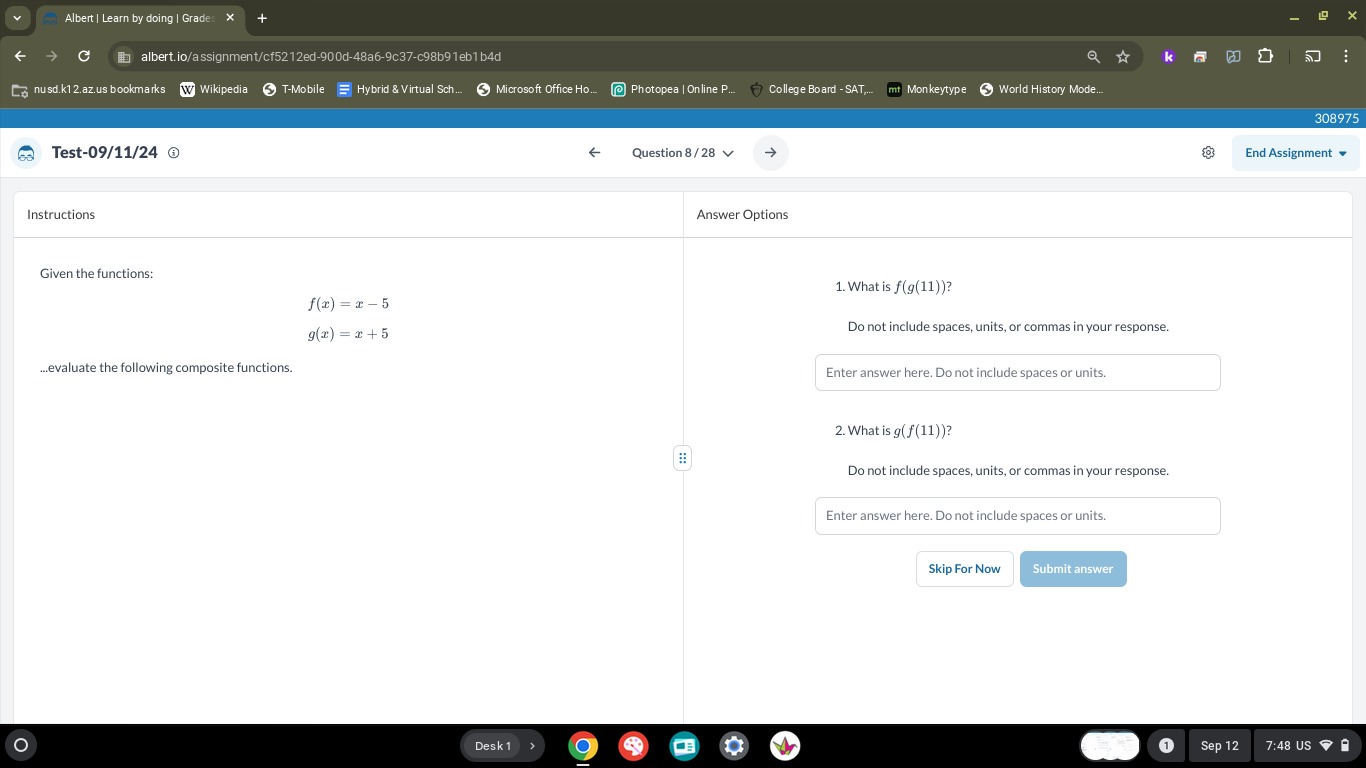Expand the Question 8 / 28 dropdown
Screen dimensions: 1366x768
(682, 153)
